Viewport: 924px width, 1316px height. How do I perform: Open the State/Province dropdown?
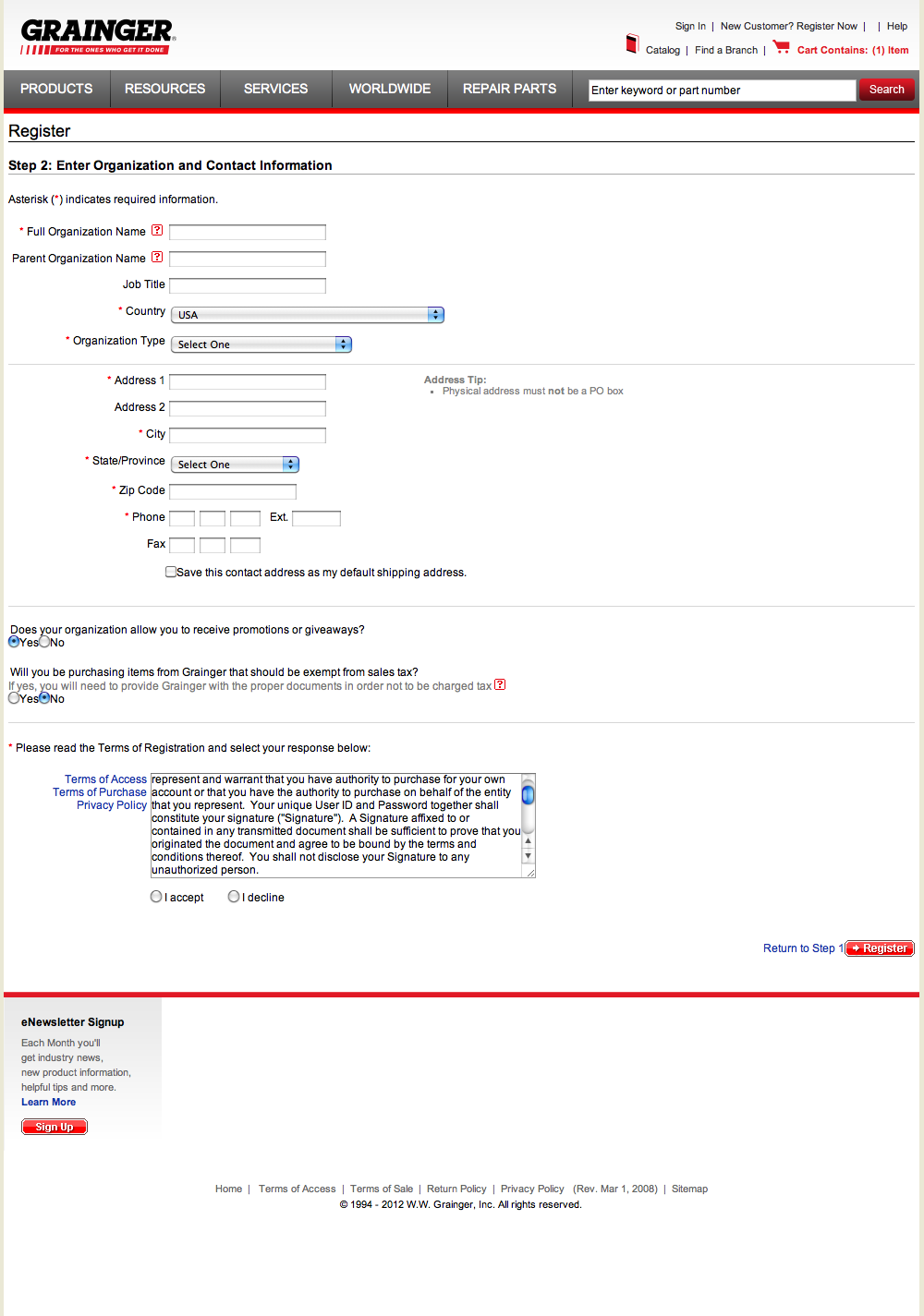234,464
